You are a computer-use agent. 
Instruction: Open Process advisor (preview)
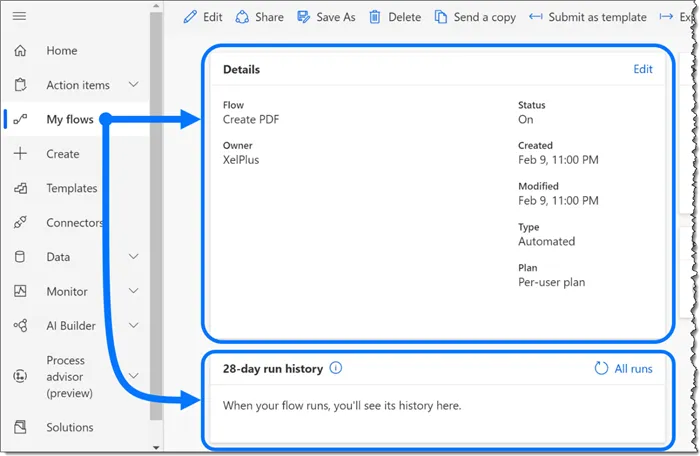pyautogui.click(x=68, y=377)
